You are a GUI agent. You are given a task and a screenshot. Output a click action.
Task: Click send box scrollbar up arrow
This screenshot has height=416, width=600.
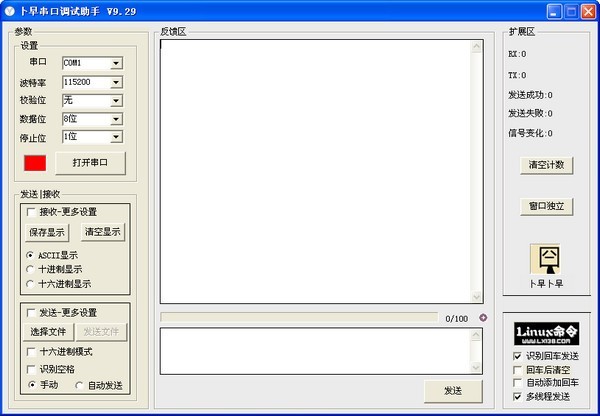pos(476,335)
